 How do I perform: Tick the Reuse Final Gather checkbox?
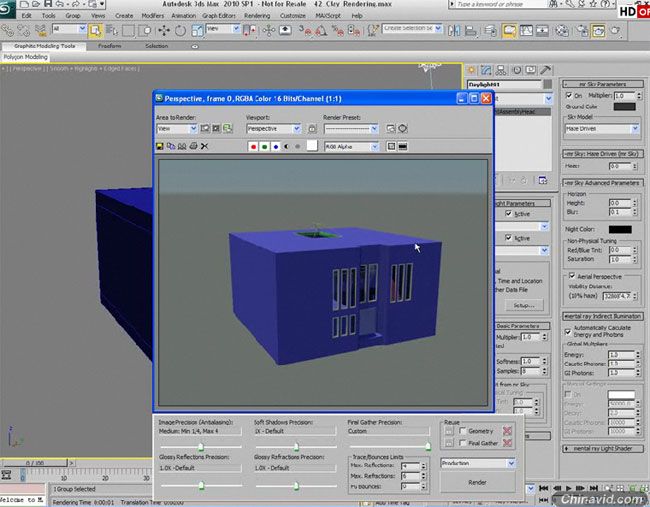(x=463, y=443)
